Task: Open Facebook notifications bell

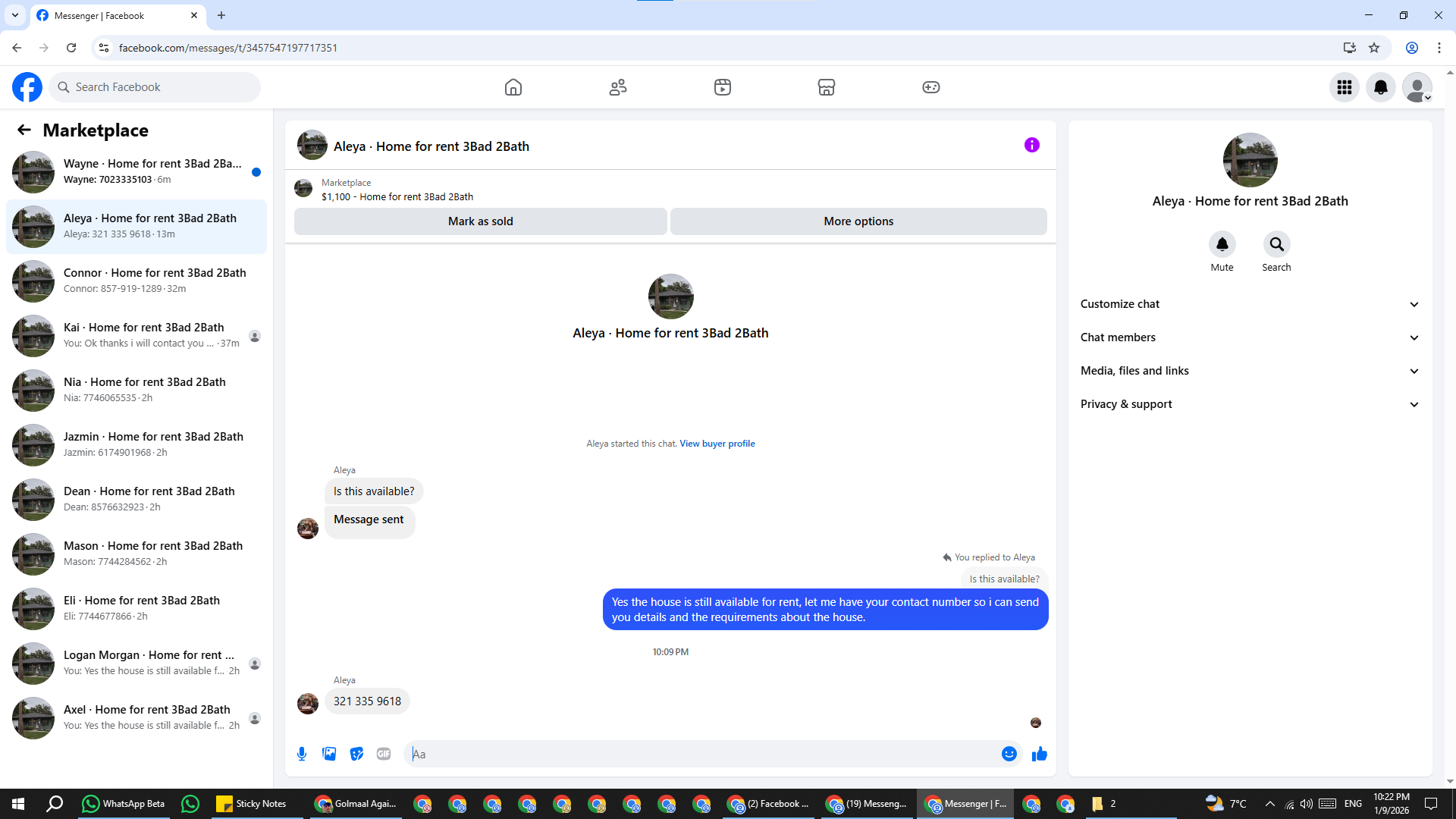Action: tap(1380, 87)
